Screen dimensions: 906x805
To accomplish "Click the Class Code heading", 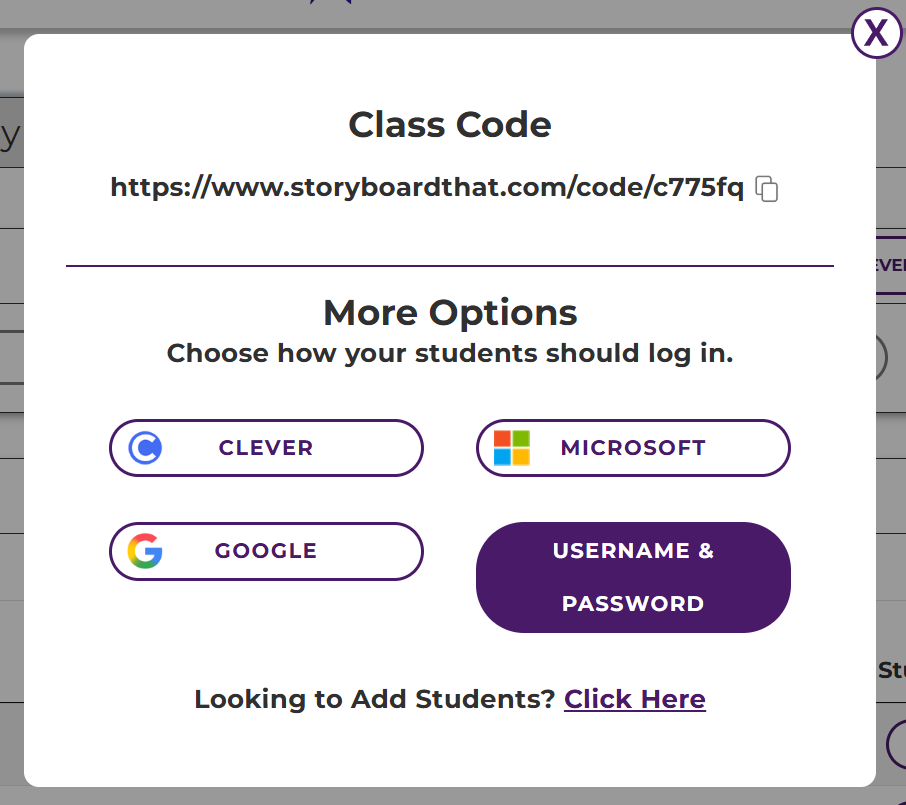I will click(450, 125).
